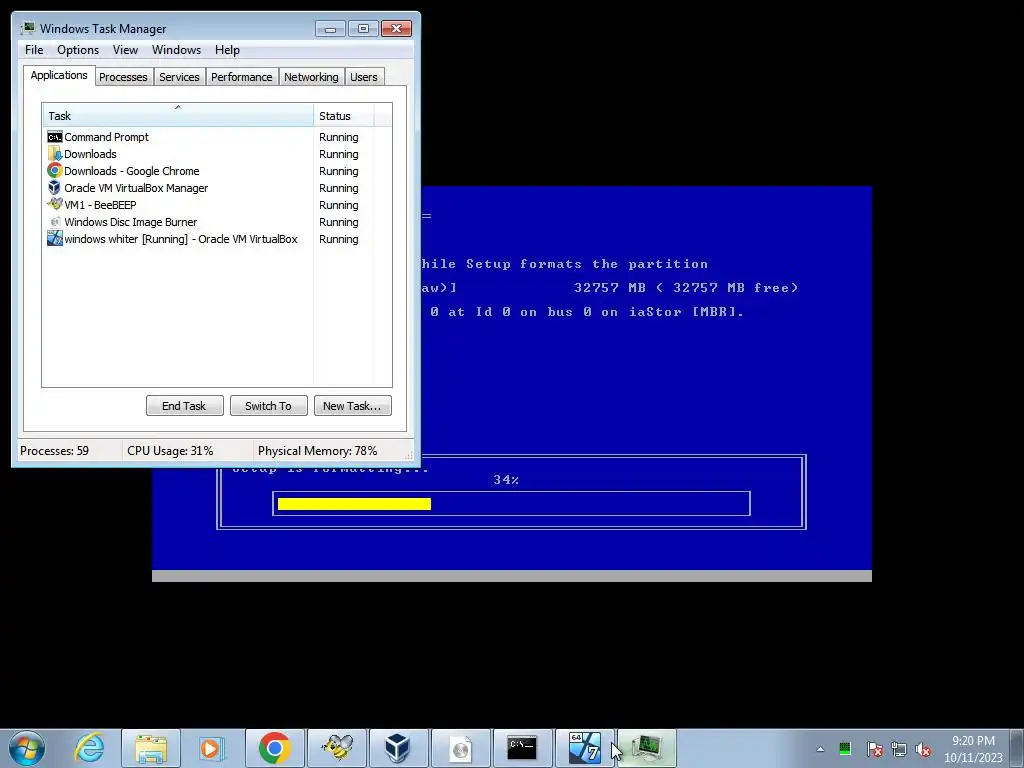Click windows whiter VM icon in task list
This screenshot has width=1024, height=768.
55,239
